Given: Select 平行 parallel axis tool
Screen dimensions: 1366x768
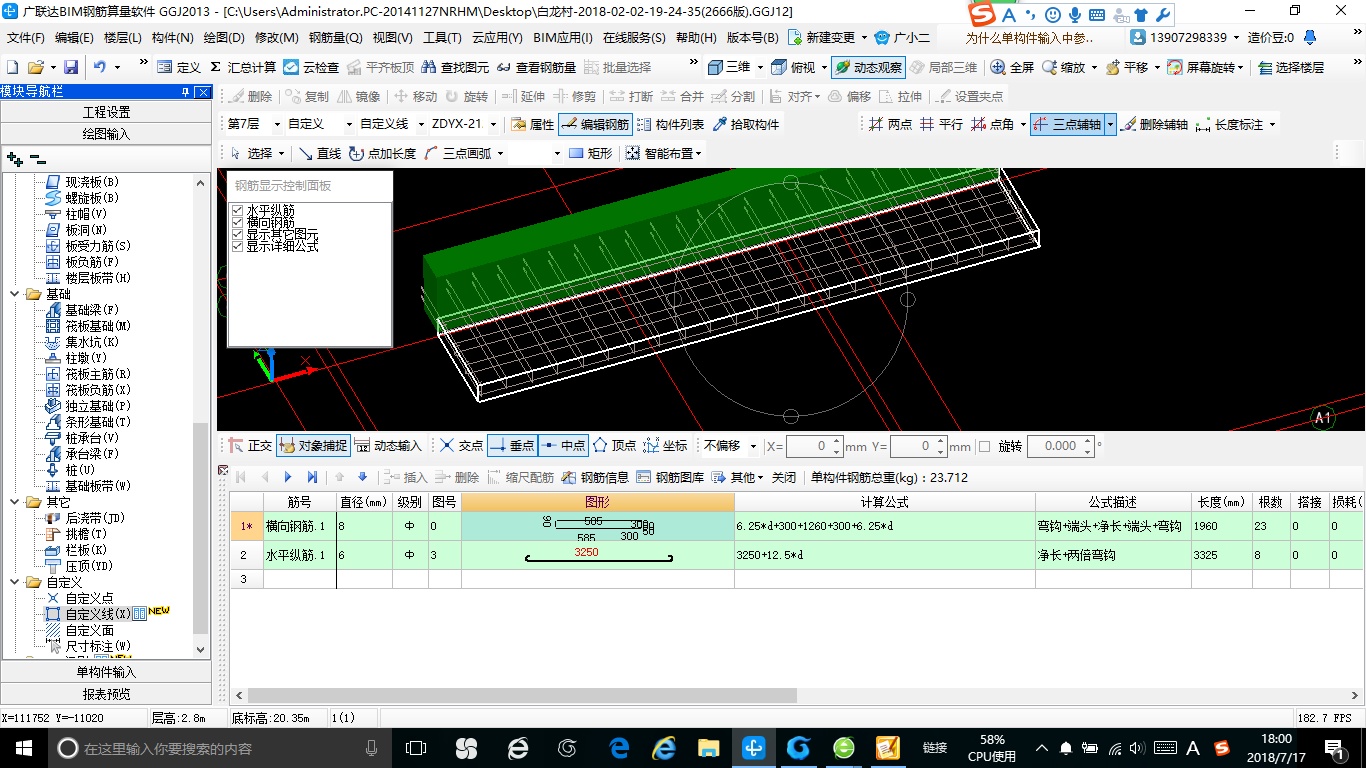Looking at the screenshot, I should coord(941,125).
